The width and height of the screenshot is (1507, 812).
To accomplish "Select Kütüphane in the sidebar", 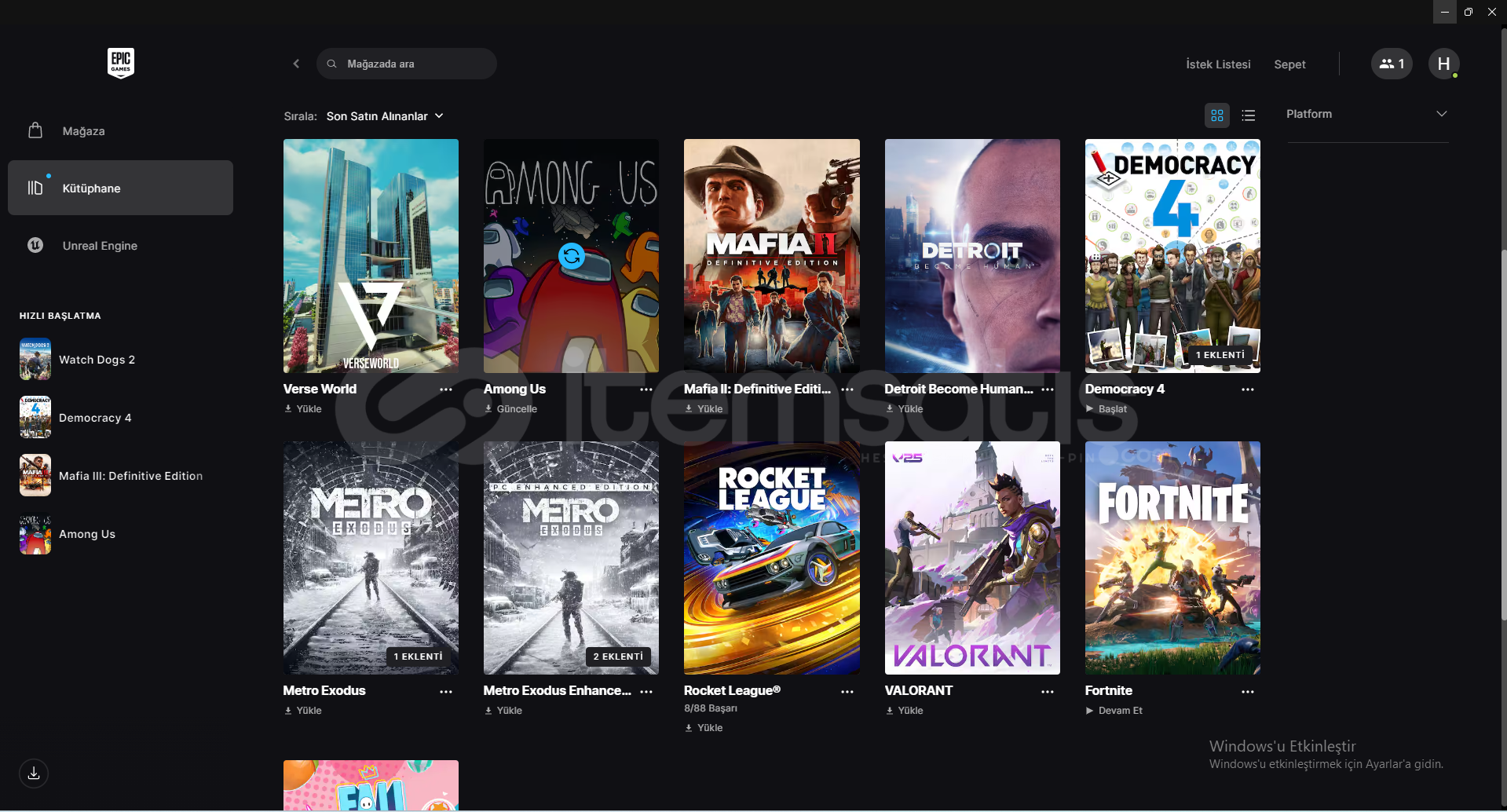I will 120,188.
